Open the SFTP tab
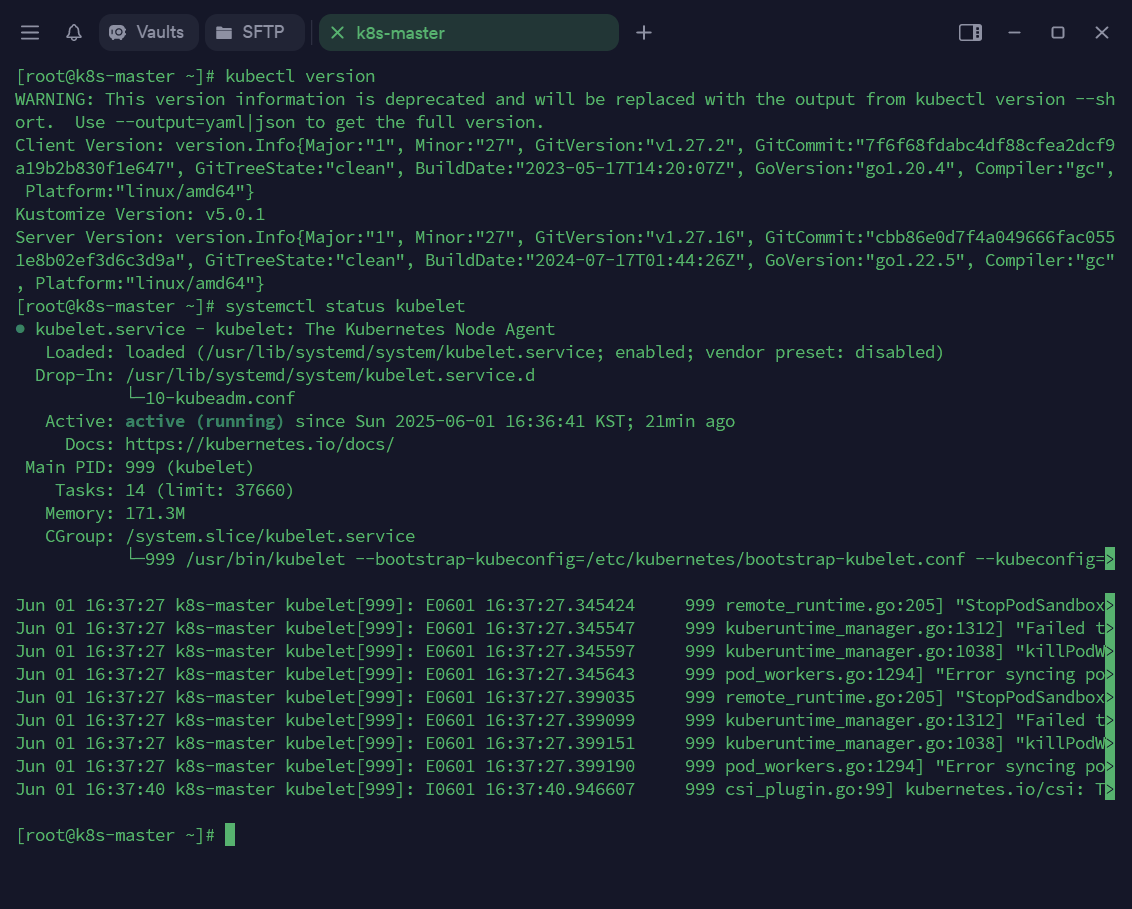This screenshot has width=1132, height=909. (x=263, y=33)
